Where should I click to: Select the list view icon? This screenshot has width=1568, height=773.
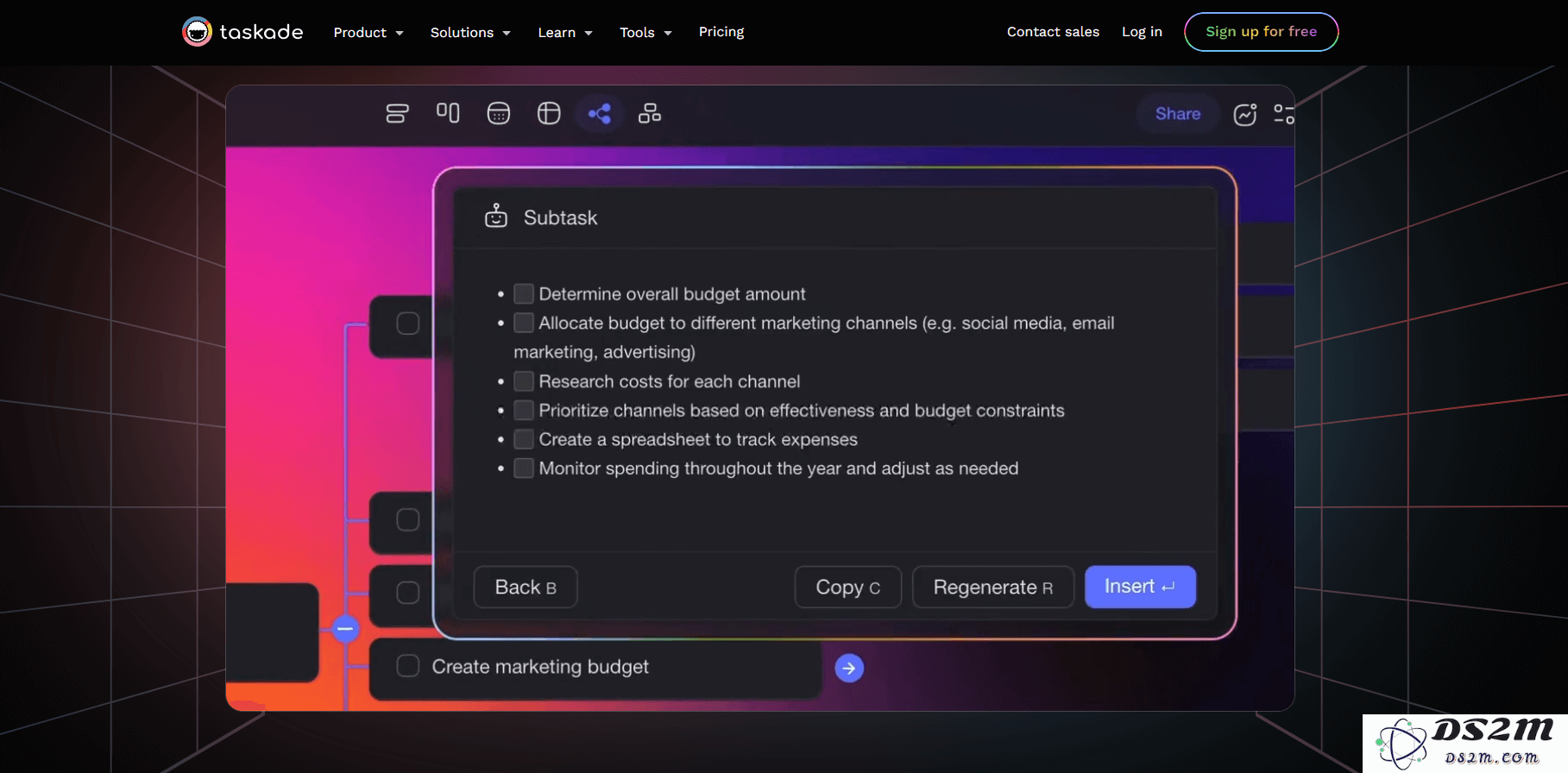point(397,113)
